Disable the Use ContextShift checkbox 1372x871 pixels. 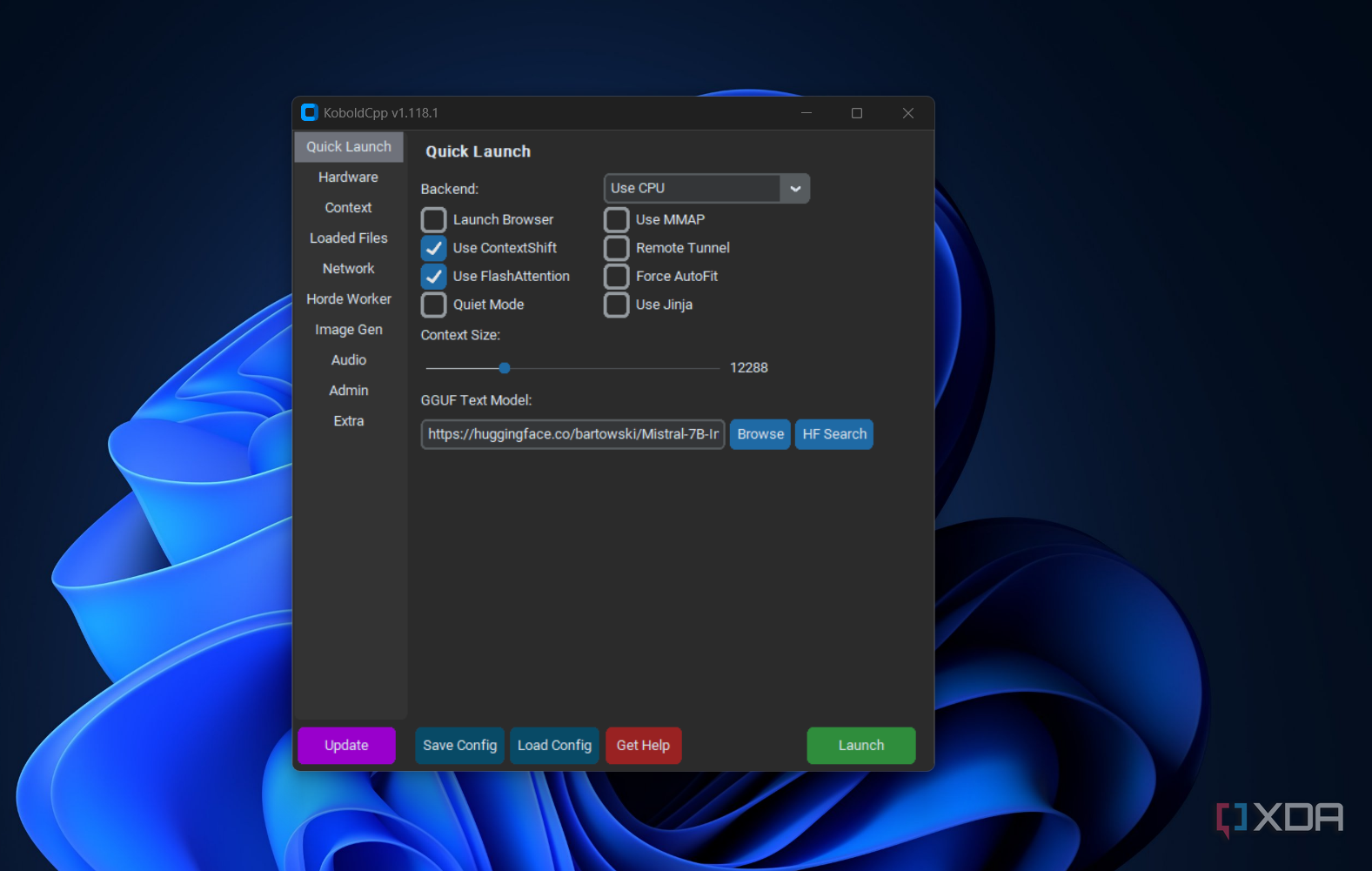click(x=434, y=248)
